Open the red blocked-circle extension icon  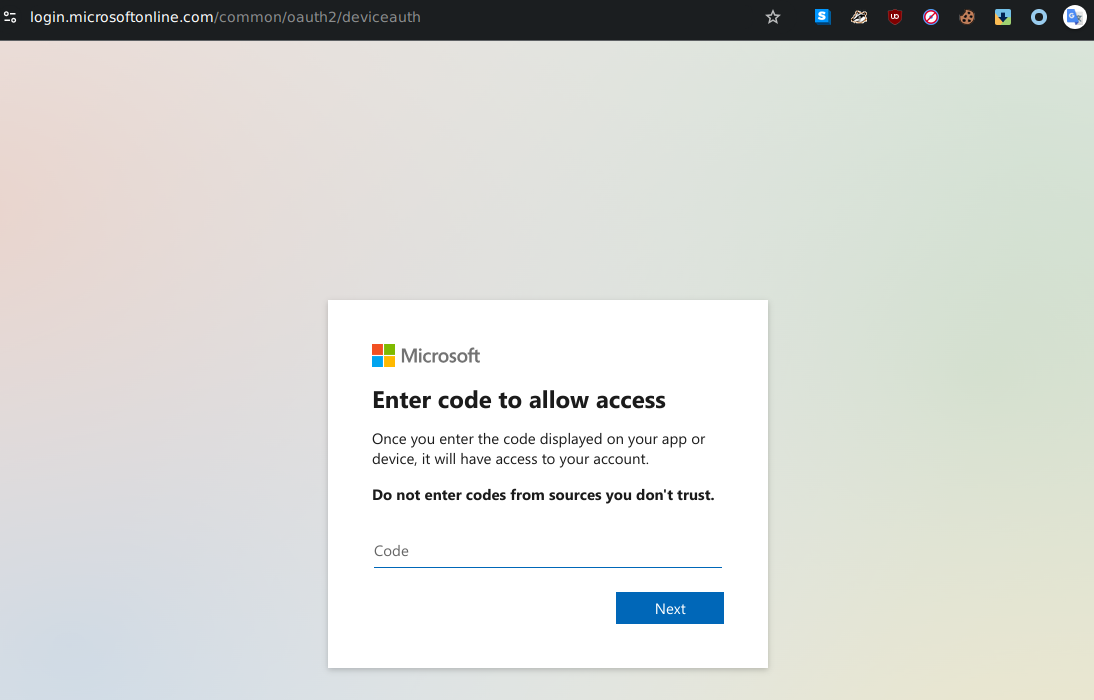coord(931,17)
